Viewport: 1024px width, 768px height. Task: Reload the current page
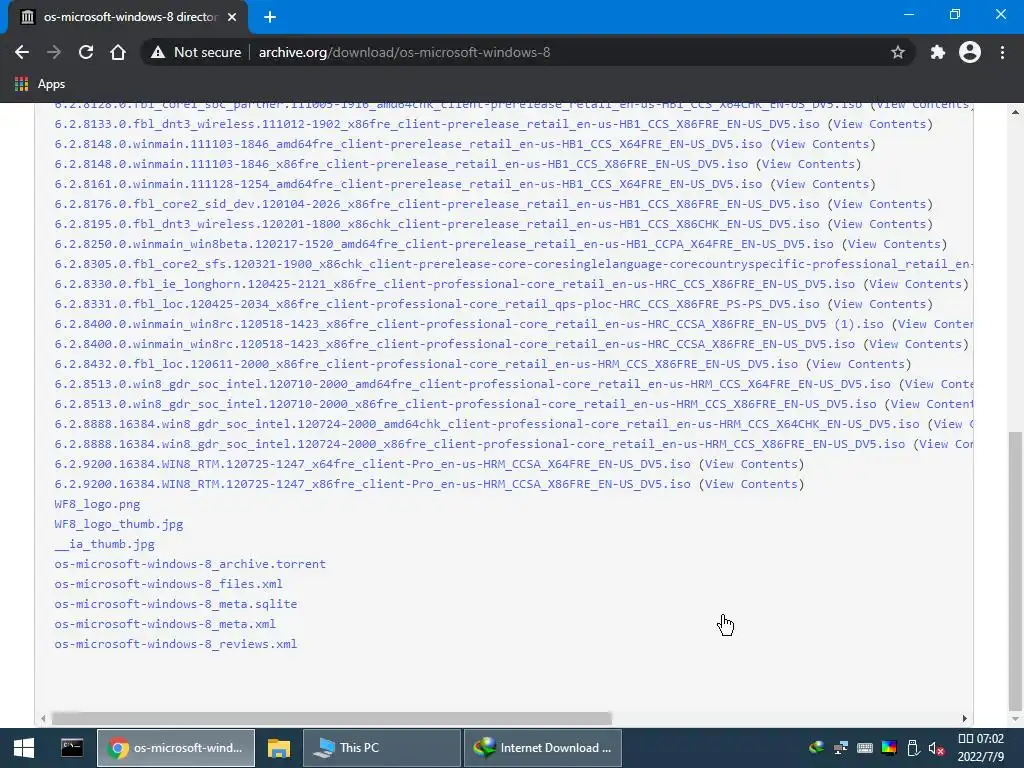[86, 52]
